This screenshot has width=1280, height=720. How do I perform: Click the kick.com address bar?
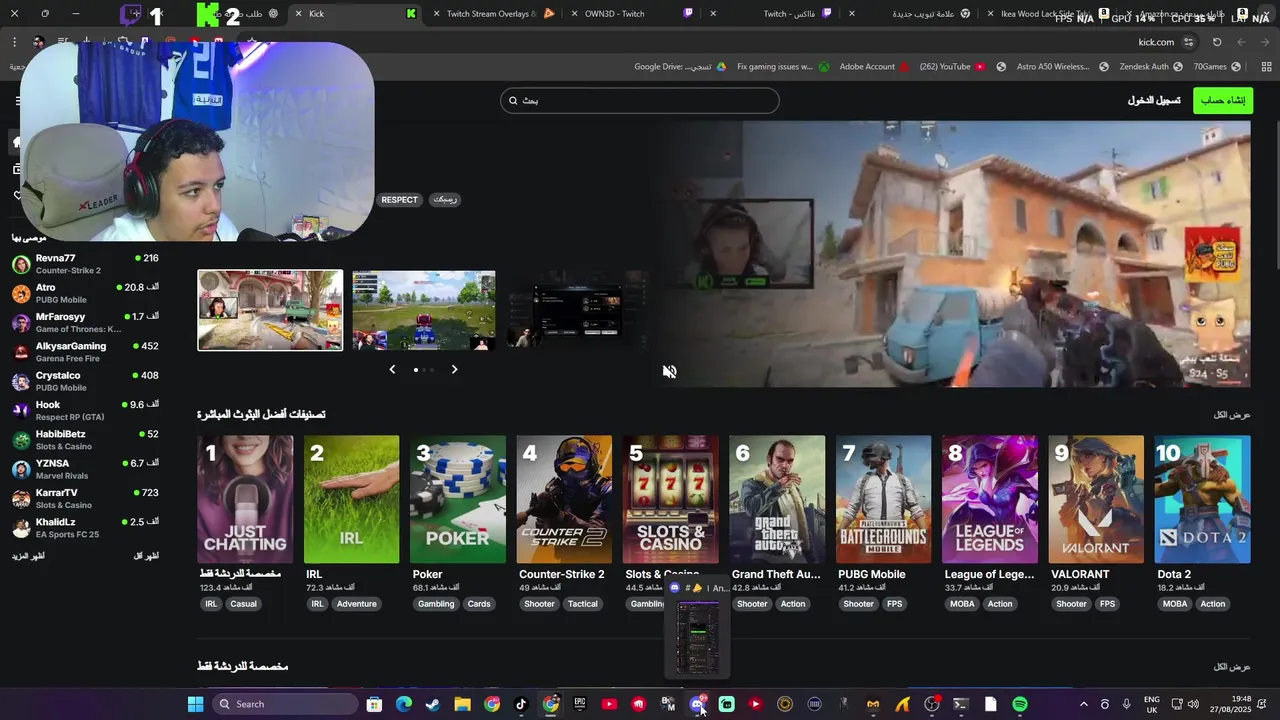(1156, 42)
